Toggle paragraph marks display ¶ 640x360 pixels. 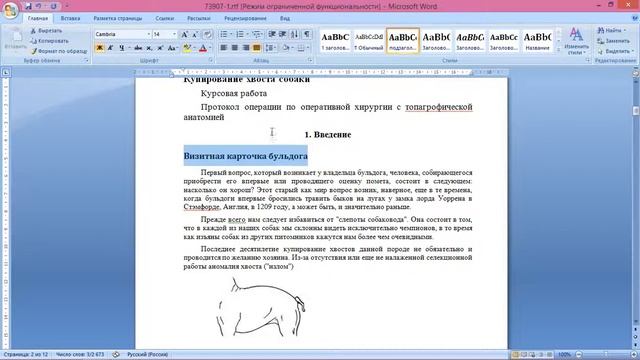pyautogui.click(x=307, y=34)
